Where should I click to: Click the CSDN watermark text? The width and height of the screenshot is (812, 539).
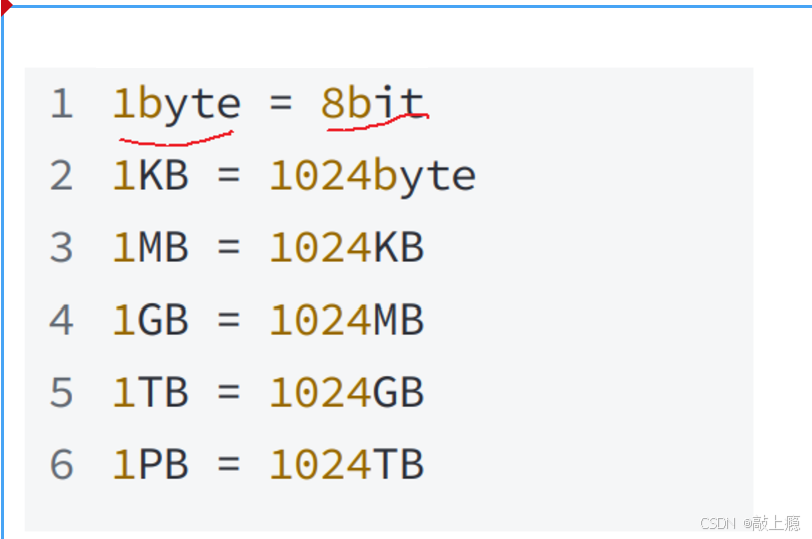(750, 523)
